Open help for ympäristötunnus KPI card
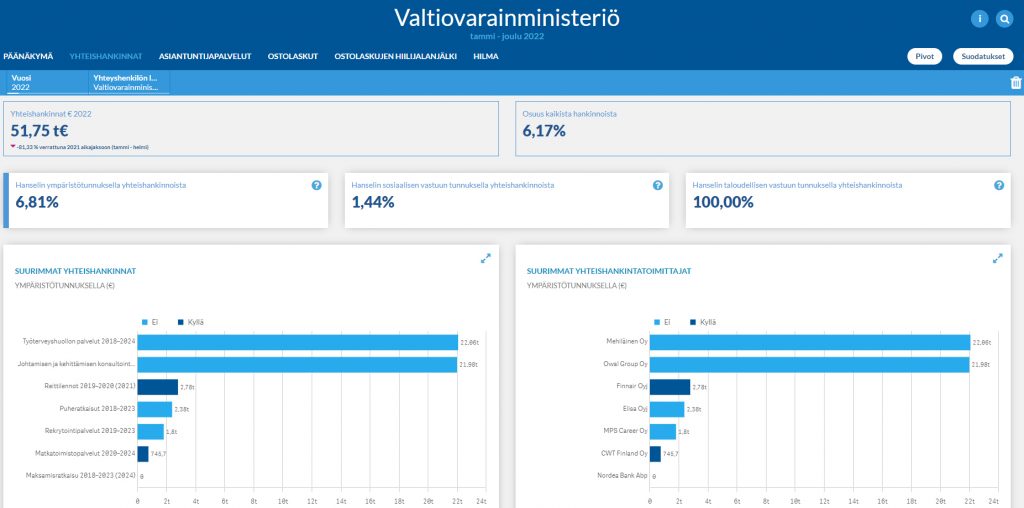 coord(317,185)
